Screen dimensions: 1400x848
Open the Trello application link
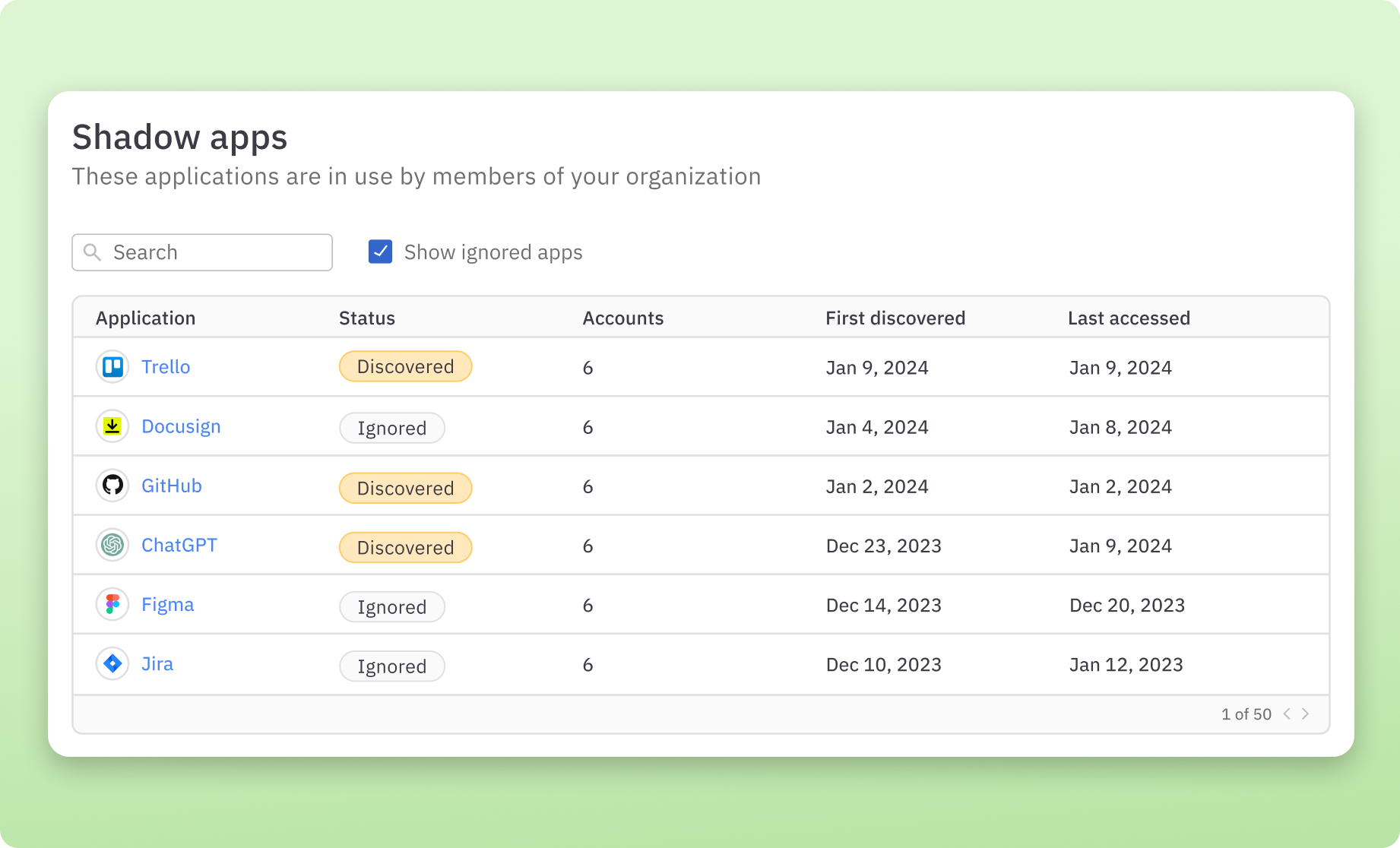click(x=166, y=366)
